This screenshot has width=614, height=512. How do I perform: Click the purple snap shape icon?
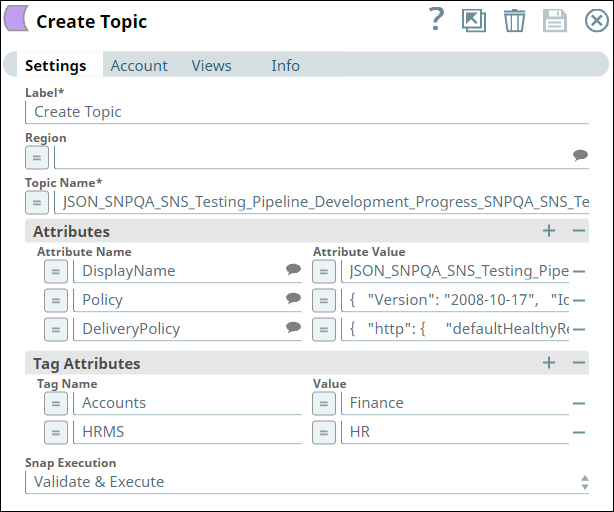[16, 18]
